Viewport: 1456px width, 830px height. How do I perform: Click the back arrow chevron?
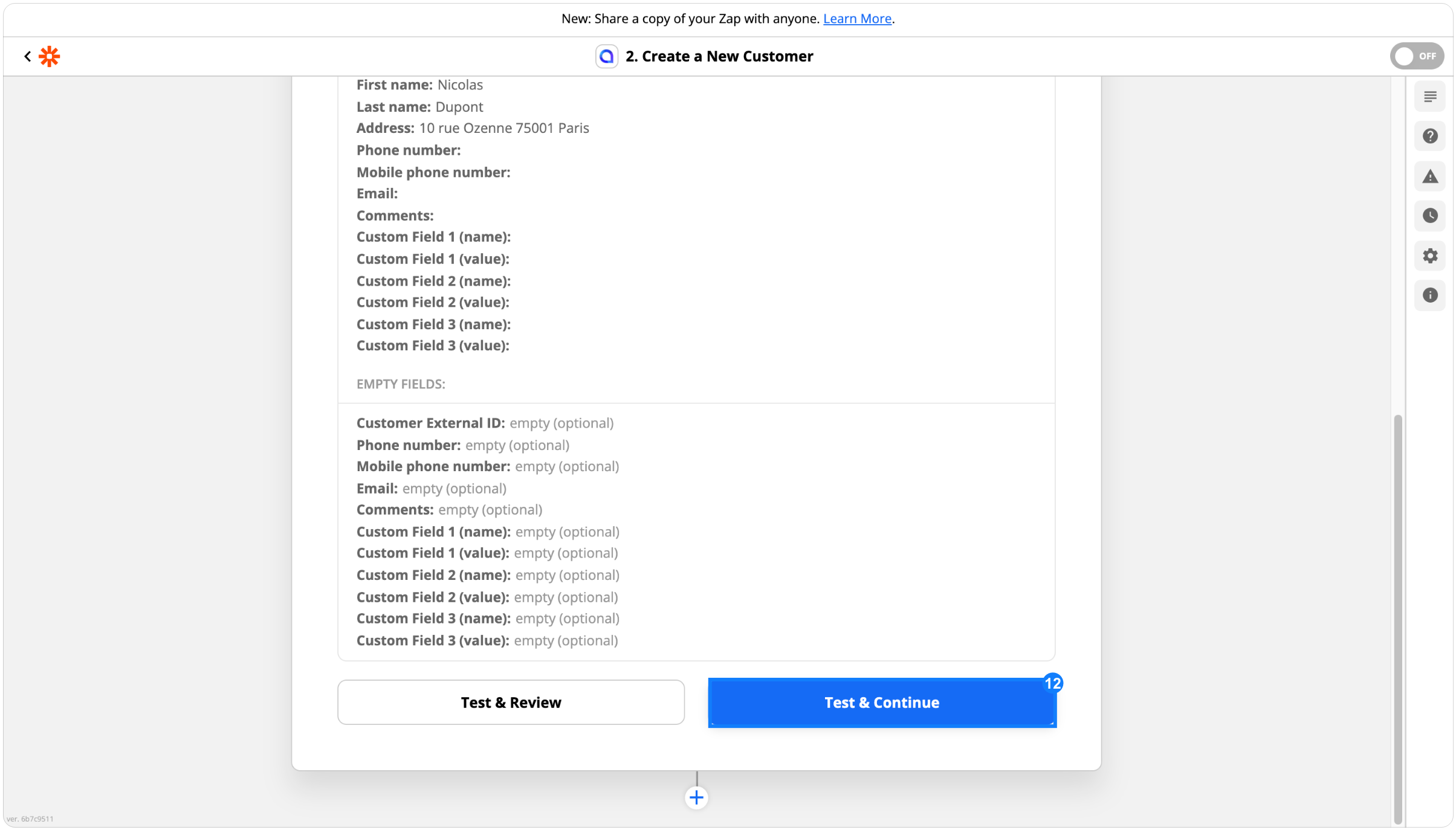tap(27, 56)
